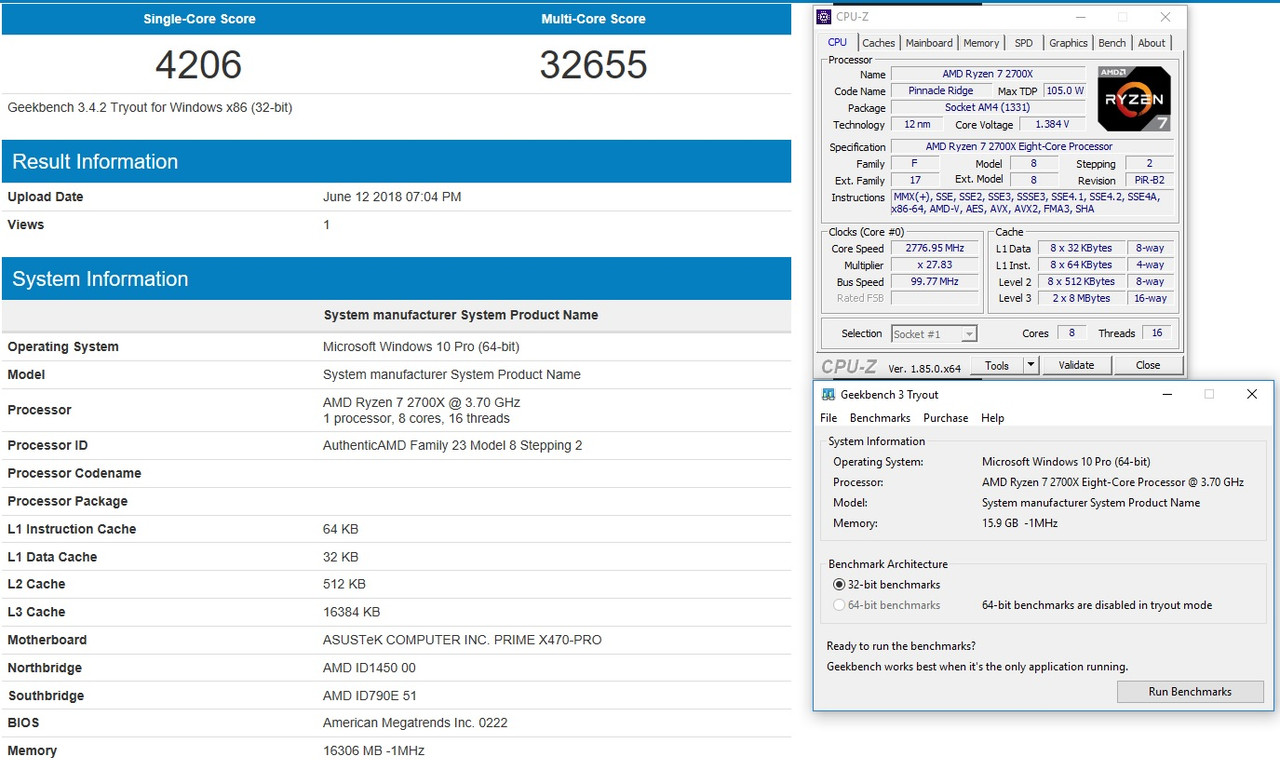Click the Multiplier value x 27.83
Screen dimensions: 1280x772
(934, 265)
